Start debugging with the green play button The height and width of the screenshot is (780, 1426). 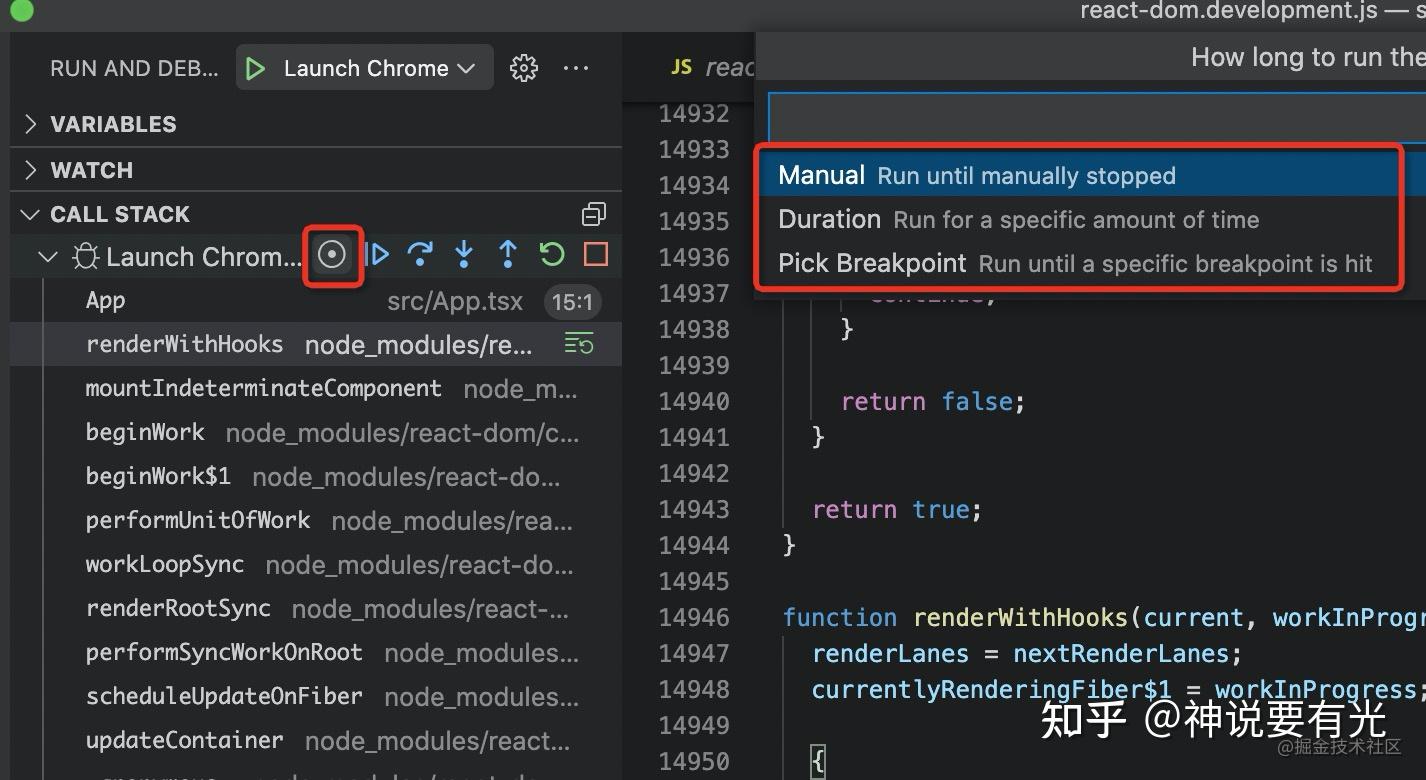[255, 67]
